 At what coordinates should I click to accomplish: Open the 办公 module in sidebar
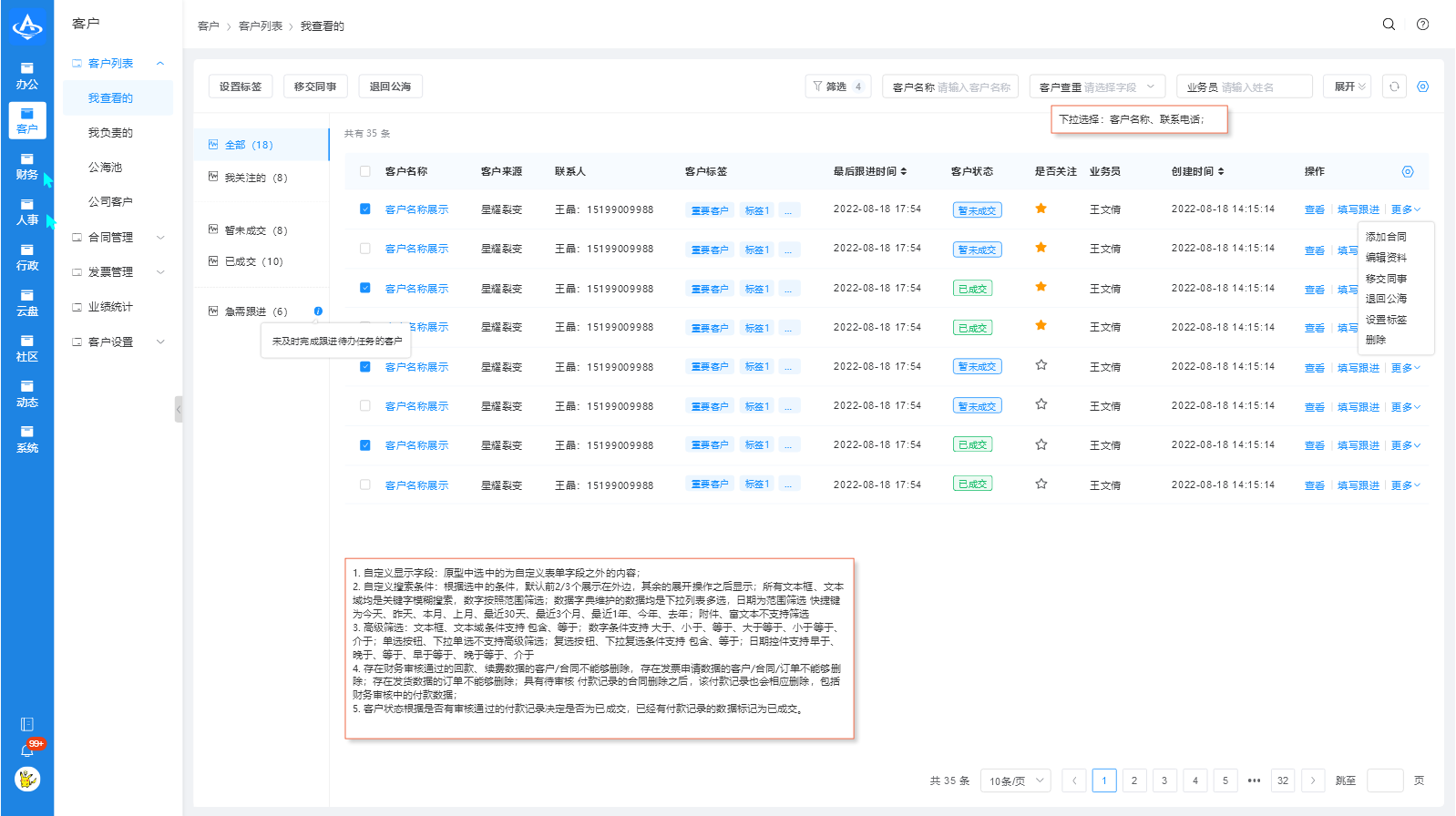[27, 76]
